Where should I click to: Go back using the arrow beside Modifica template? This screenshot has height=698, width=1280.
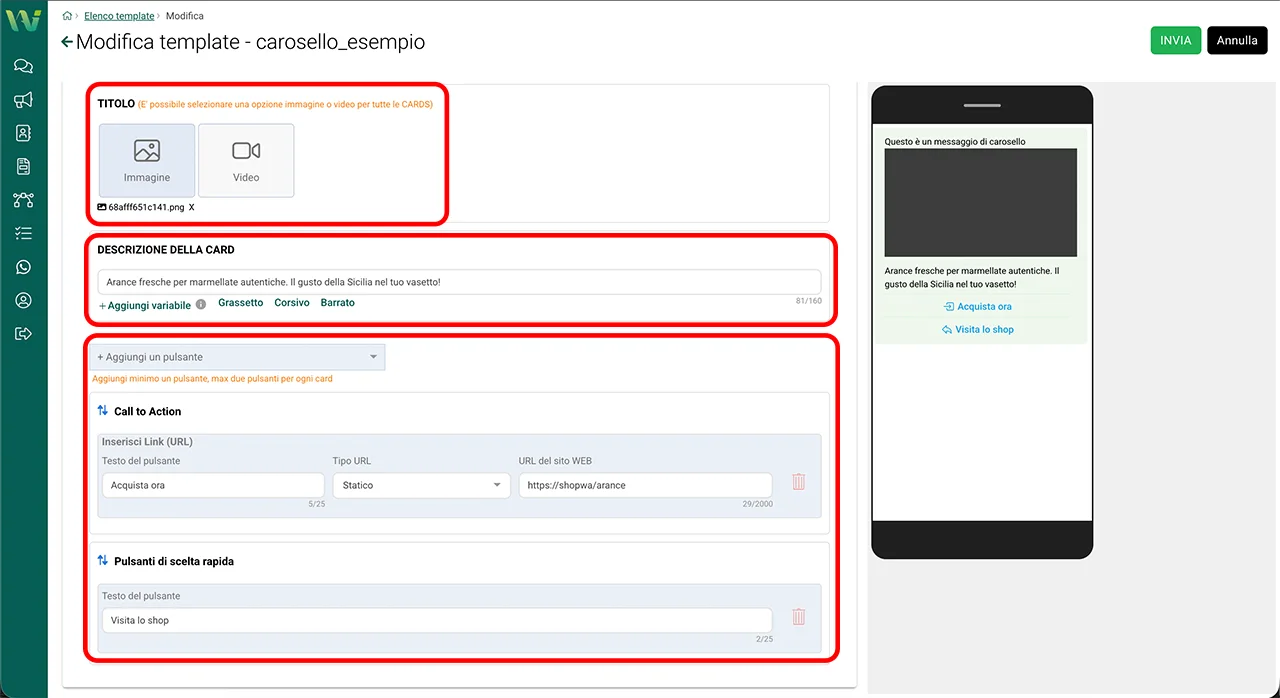[67, 42]
